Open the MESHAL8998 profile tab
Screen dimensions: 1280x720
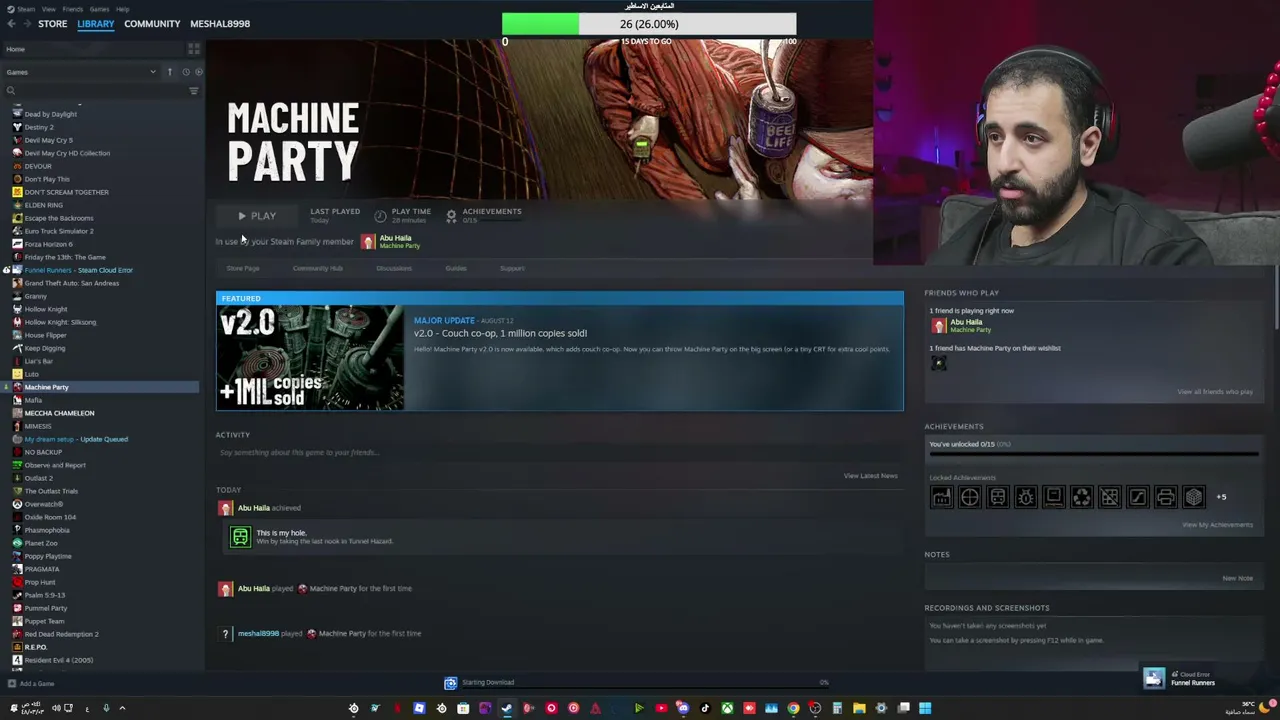click(x=220, y=24)
